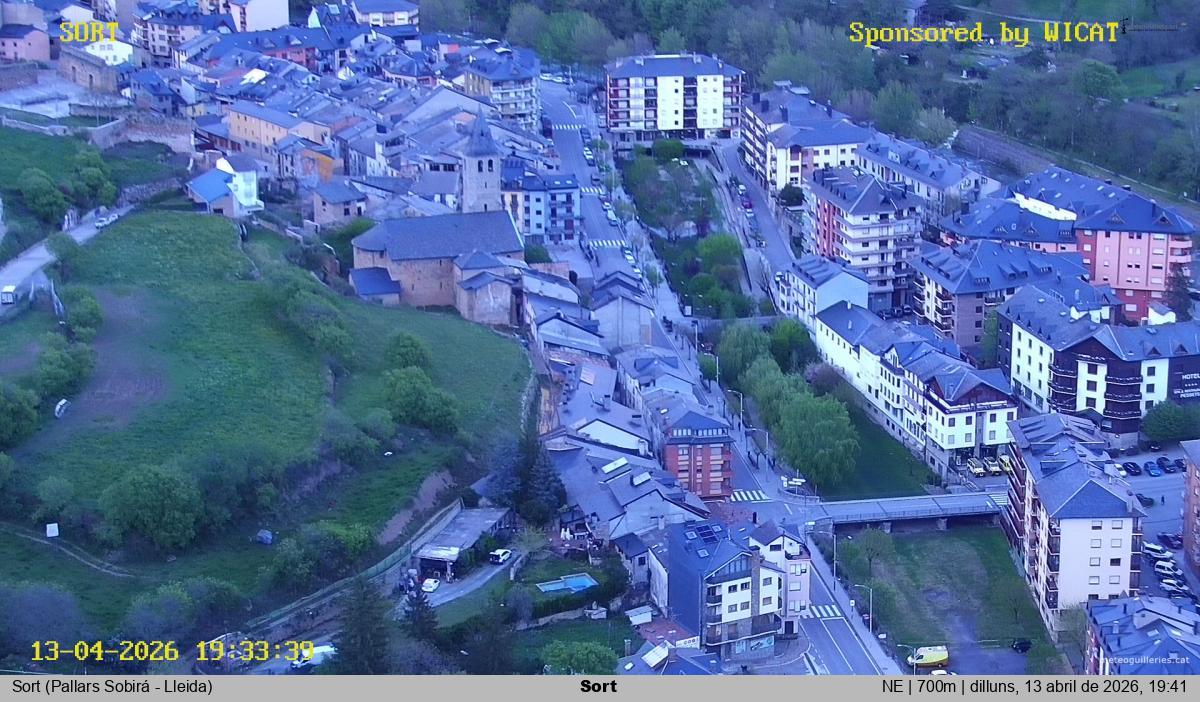Click the white car near the pool house

(500, 556)
